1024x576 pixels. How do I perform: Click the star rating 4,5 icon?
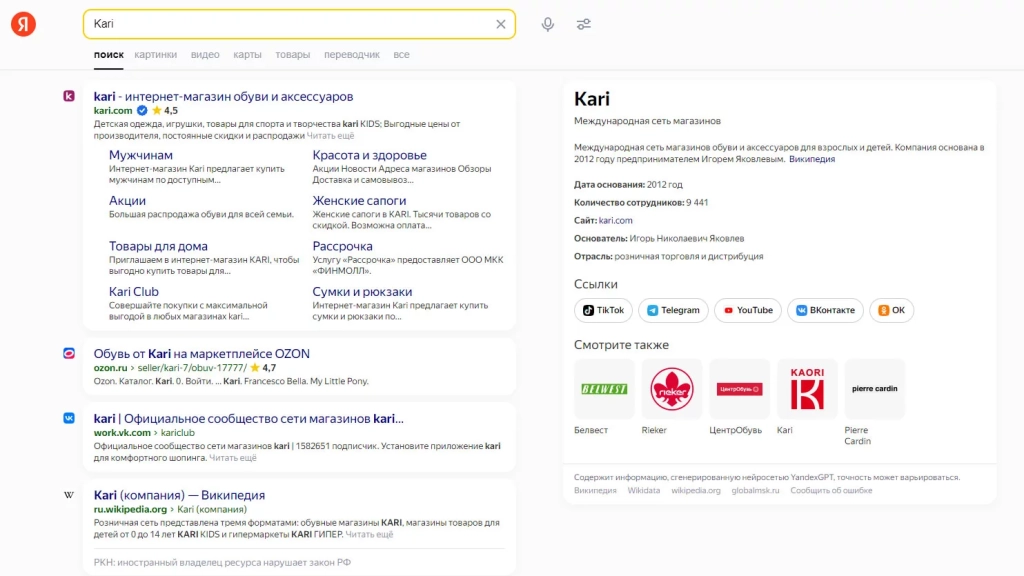pyautogui.click(x=157, y=110)
